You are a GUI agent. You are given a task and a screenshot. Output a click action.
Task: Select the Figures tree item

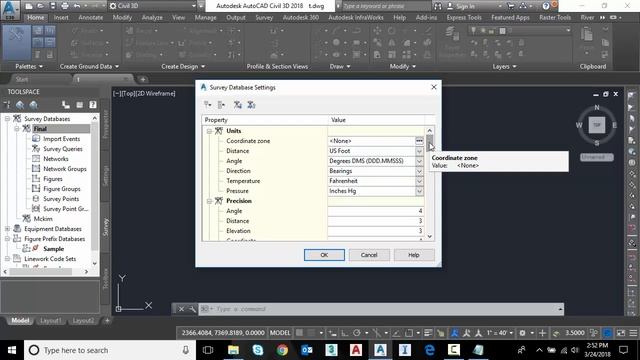coord(53,179)
